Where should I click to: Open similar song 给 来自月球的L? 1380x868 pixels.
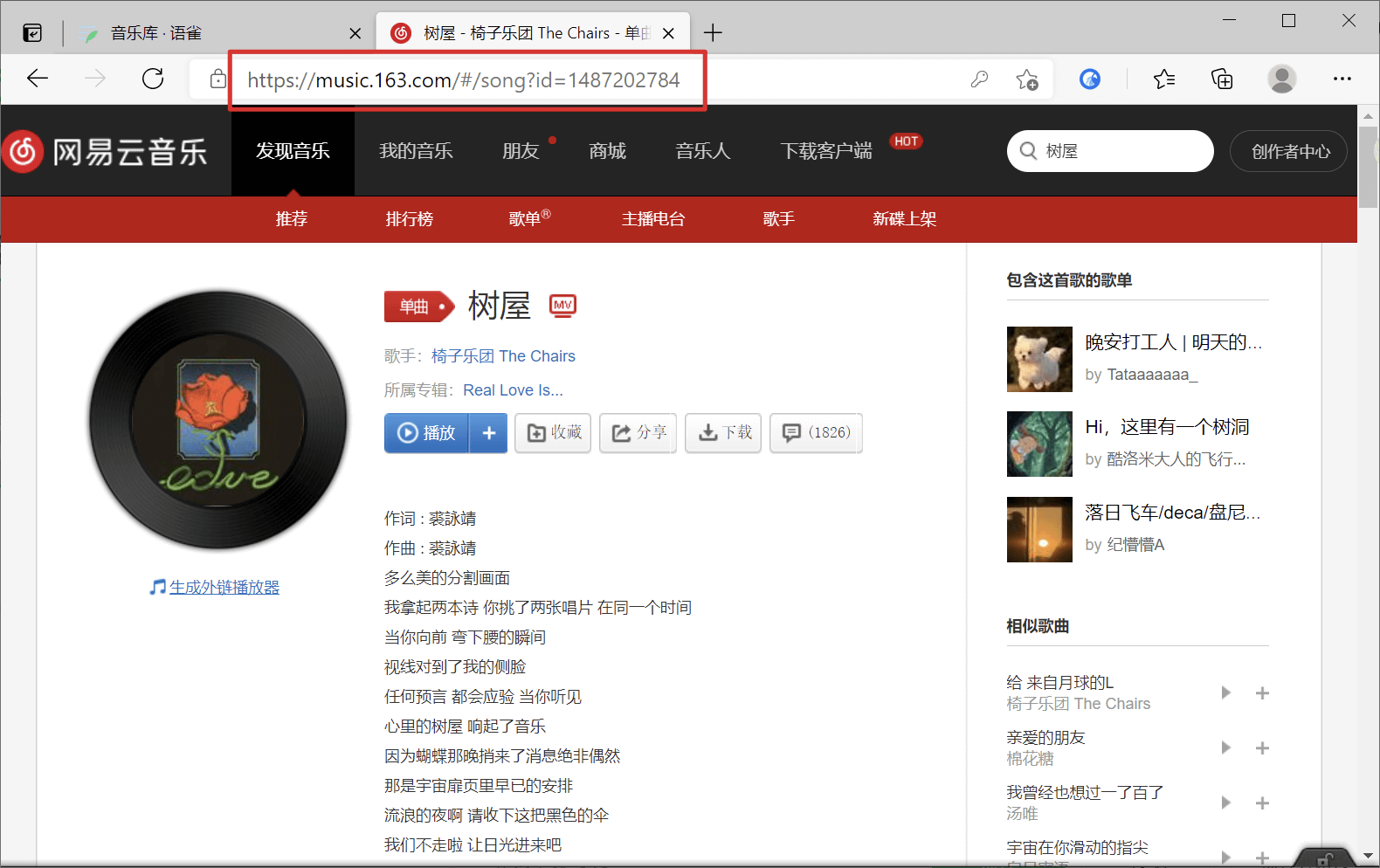[1059, 683]
